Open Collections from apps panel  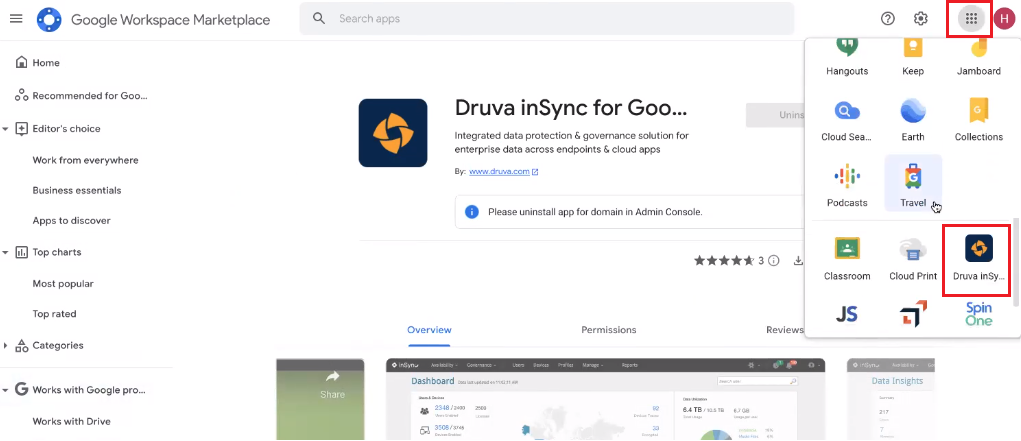[x=979, y=119]
